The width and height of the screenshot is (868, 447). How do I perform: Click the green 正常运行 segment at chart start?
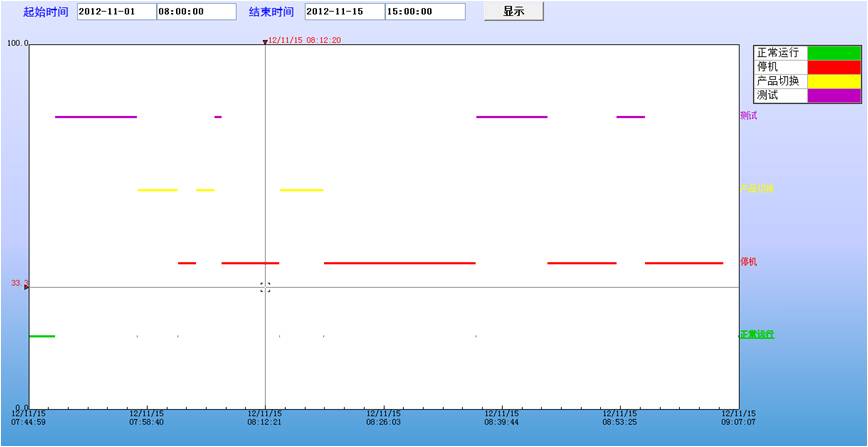[41, 336]
